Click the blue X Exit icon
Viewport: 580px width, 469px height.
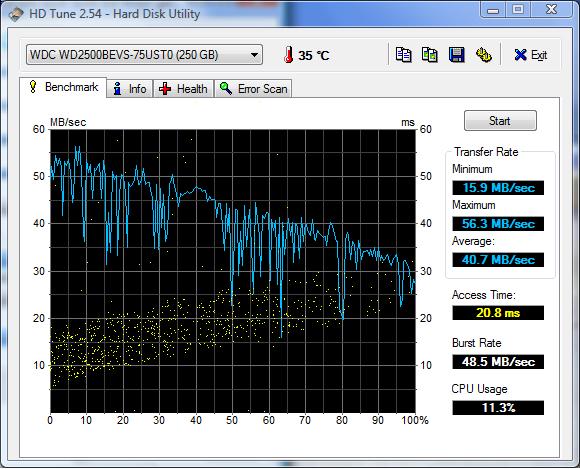click(520, 55)
